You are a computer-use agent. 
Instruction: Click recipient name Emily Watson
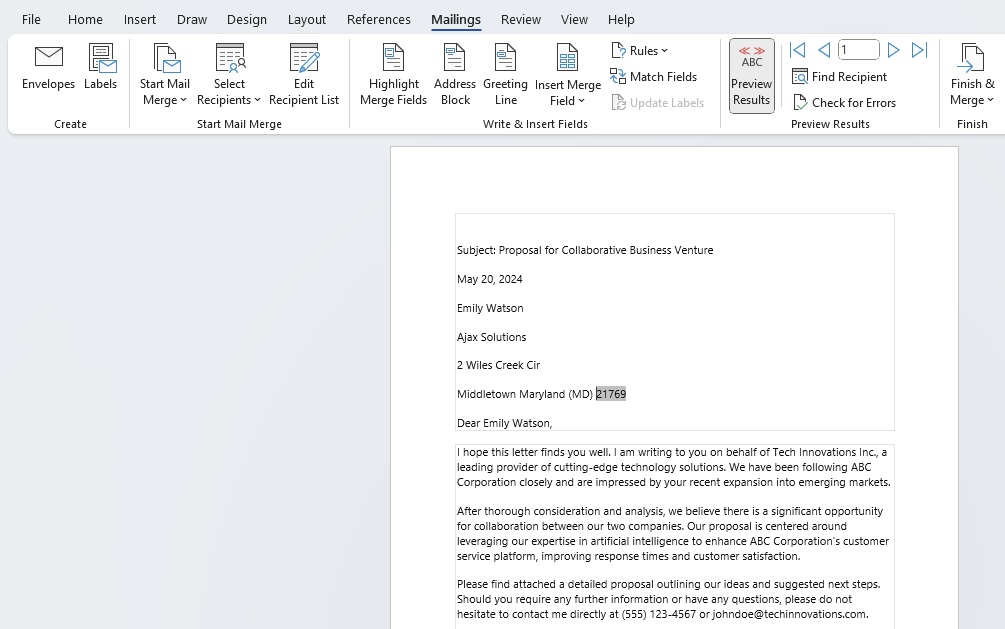click(490, 308)
